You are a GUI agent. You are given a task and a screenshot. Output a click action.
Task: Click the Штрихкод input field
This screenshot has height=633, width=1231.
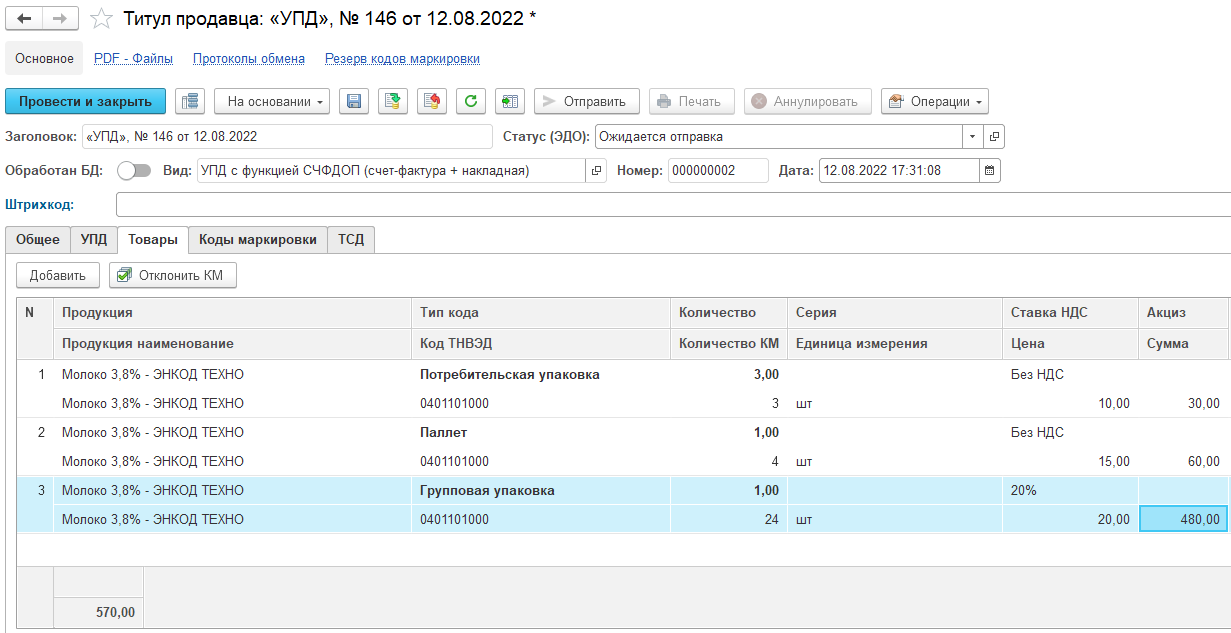point(670,205)
